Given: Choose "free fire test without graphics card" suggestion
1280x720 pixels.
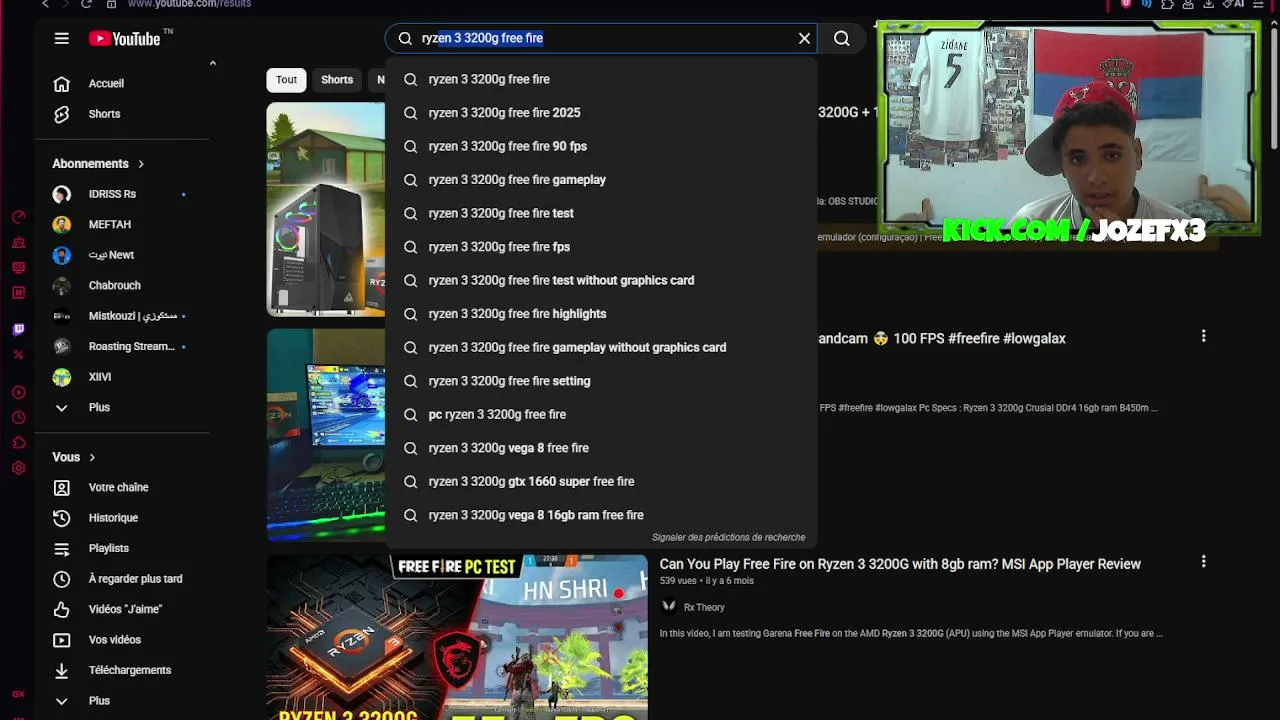Looking at the screenshot, I should 600,280.
